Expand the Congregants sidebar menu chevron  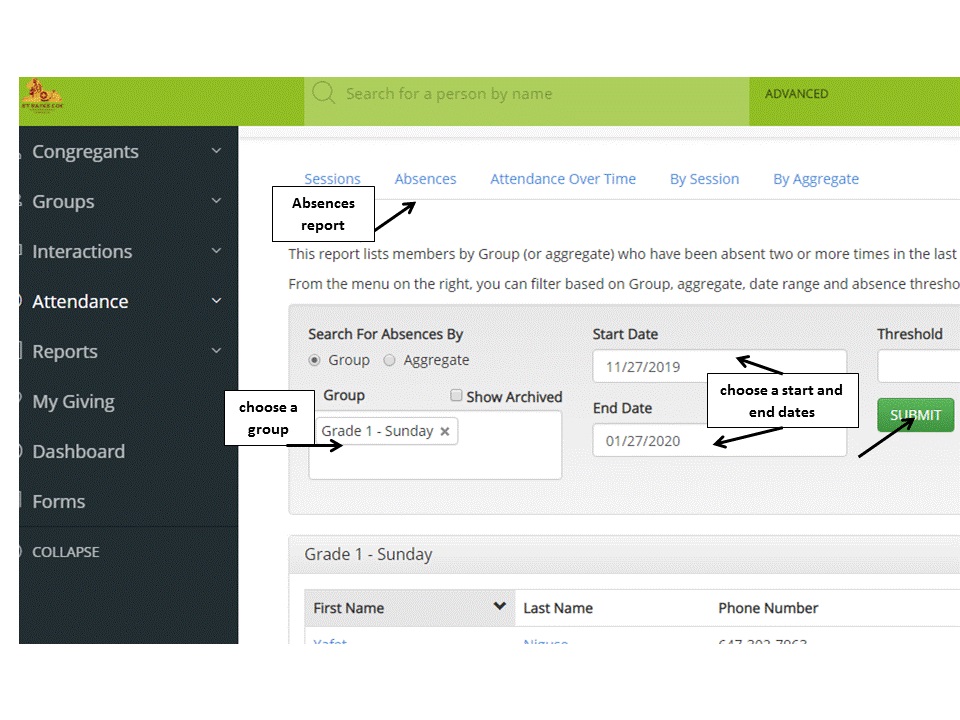216,151
